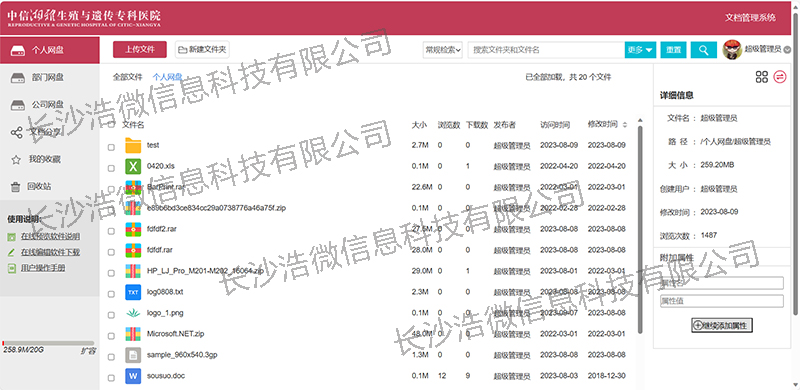Tick the checkbox for sousuo.doc
The width and height of the screenshot is (800, 390).
(111, 378)
